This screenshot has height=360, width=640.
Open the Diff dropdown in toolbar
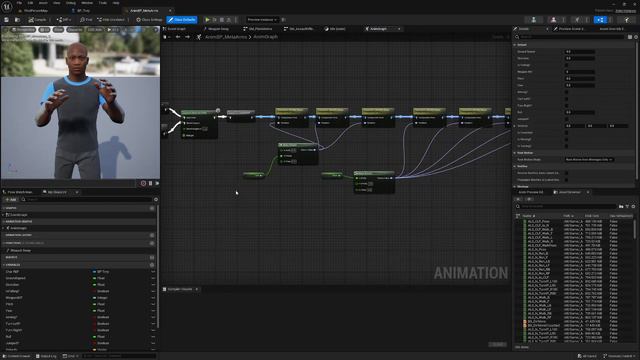click(x=64, y=20)
